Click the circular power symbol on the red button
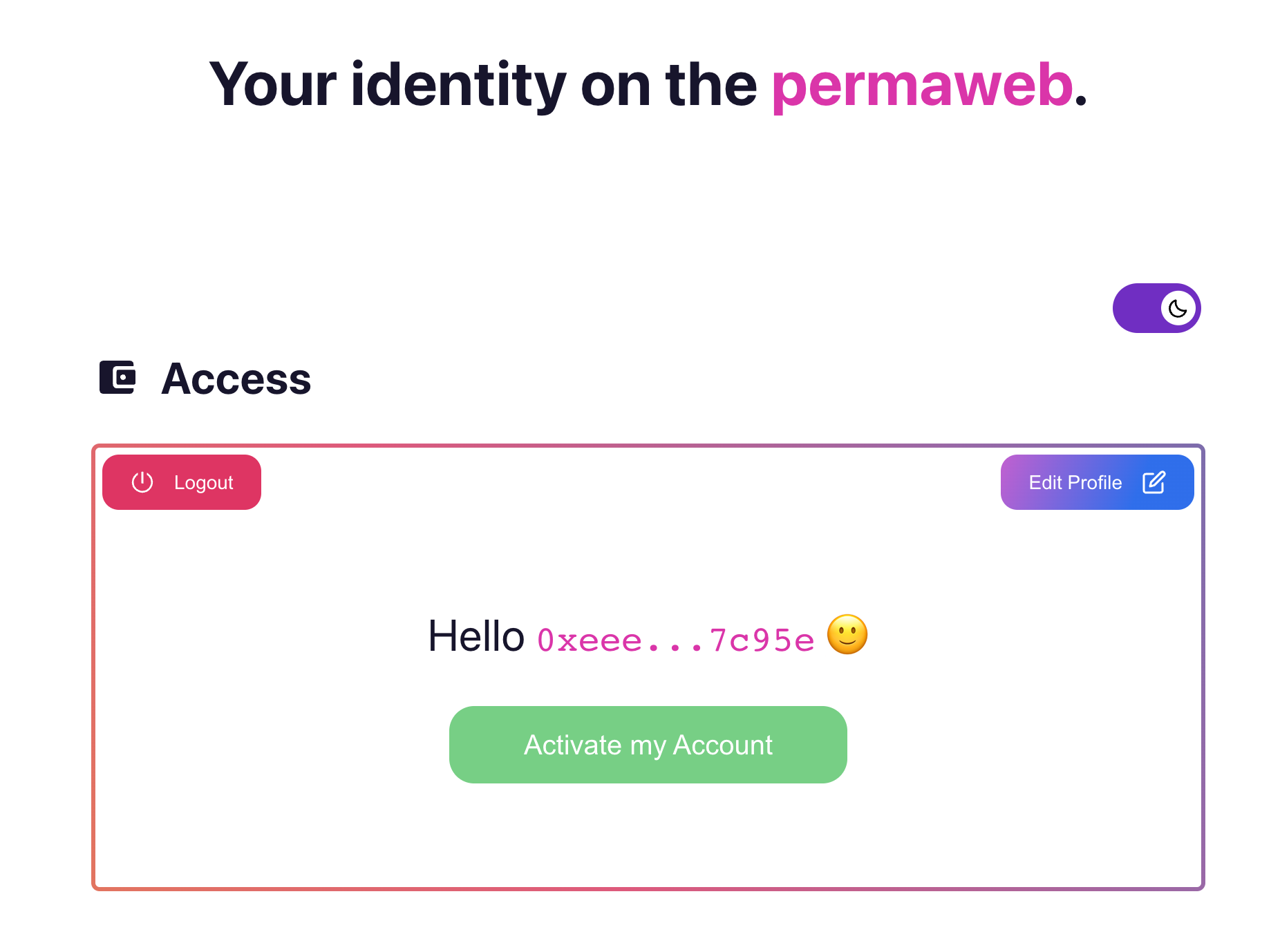This screenshot has height=952, width=1280. (141, 482)
